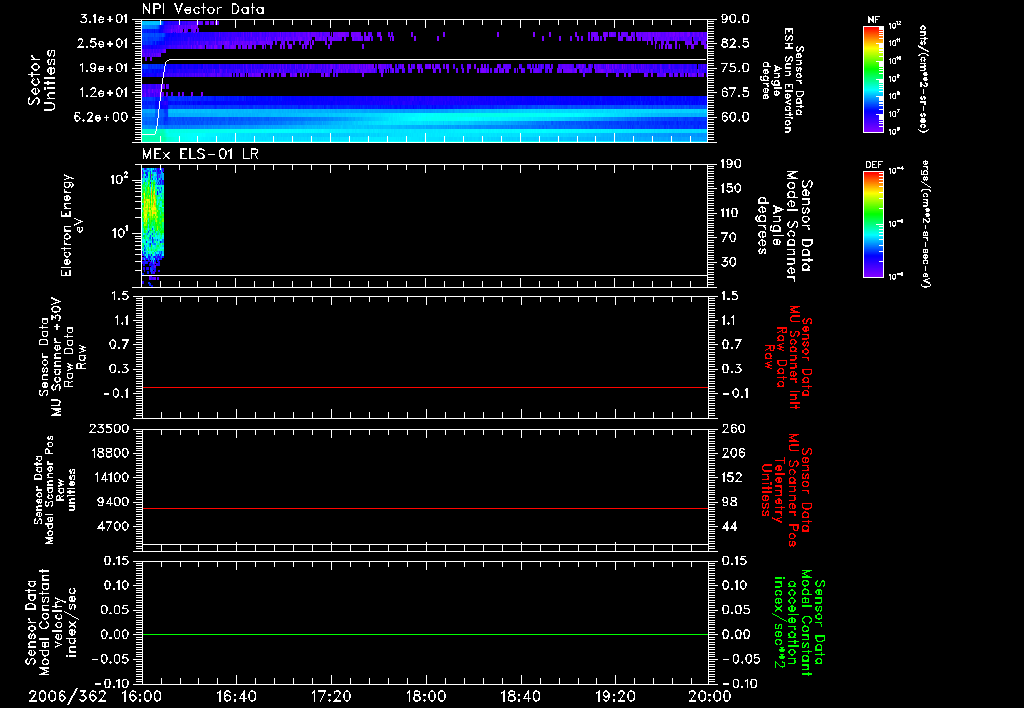Click the '90.0' sun elevation tick label
This screenshot has height=708, width=1024.
click(735, 19)
